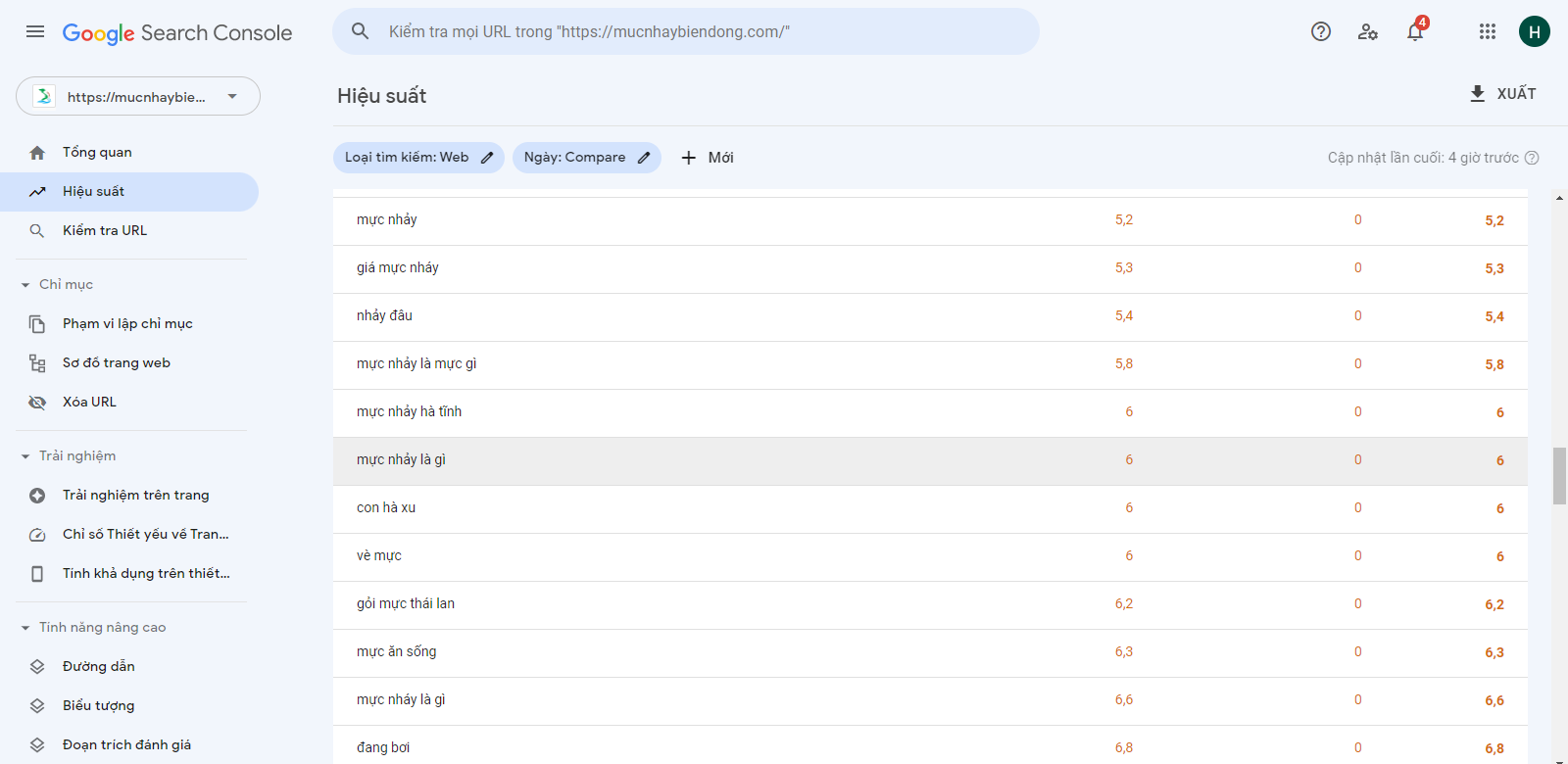The width and height of the screenshot is (1568, 764).
Task: Collapse the Trải nghiệm section
Action: pyautogui.click(x=25, y=456)
